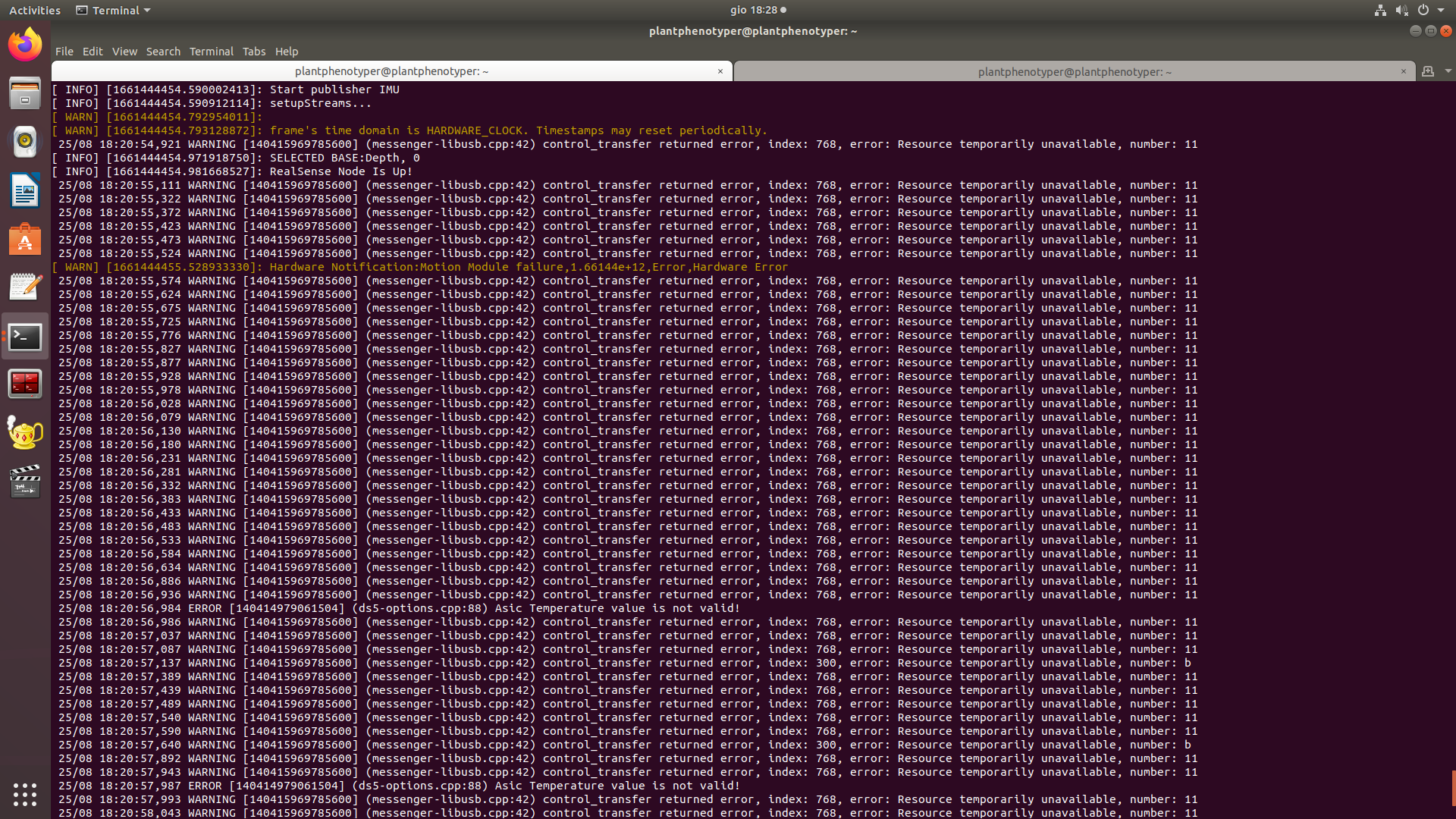1456x819 pixels.
Task: Click the terminal scrollbar handle
Action: [x=1453, y=789]
